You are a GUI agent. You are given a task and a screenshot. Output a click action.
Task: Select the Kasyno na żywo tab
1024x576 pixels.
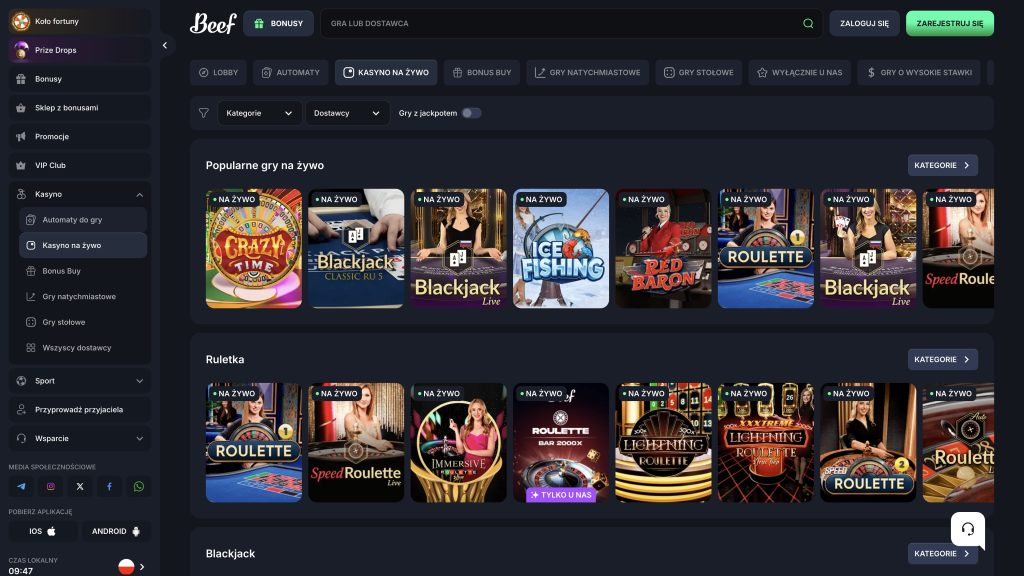click(386, 72)
